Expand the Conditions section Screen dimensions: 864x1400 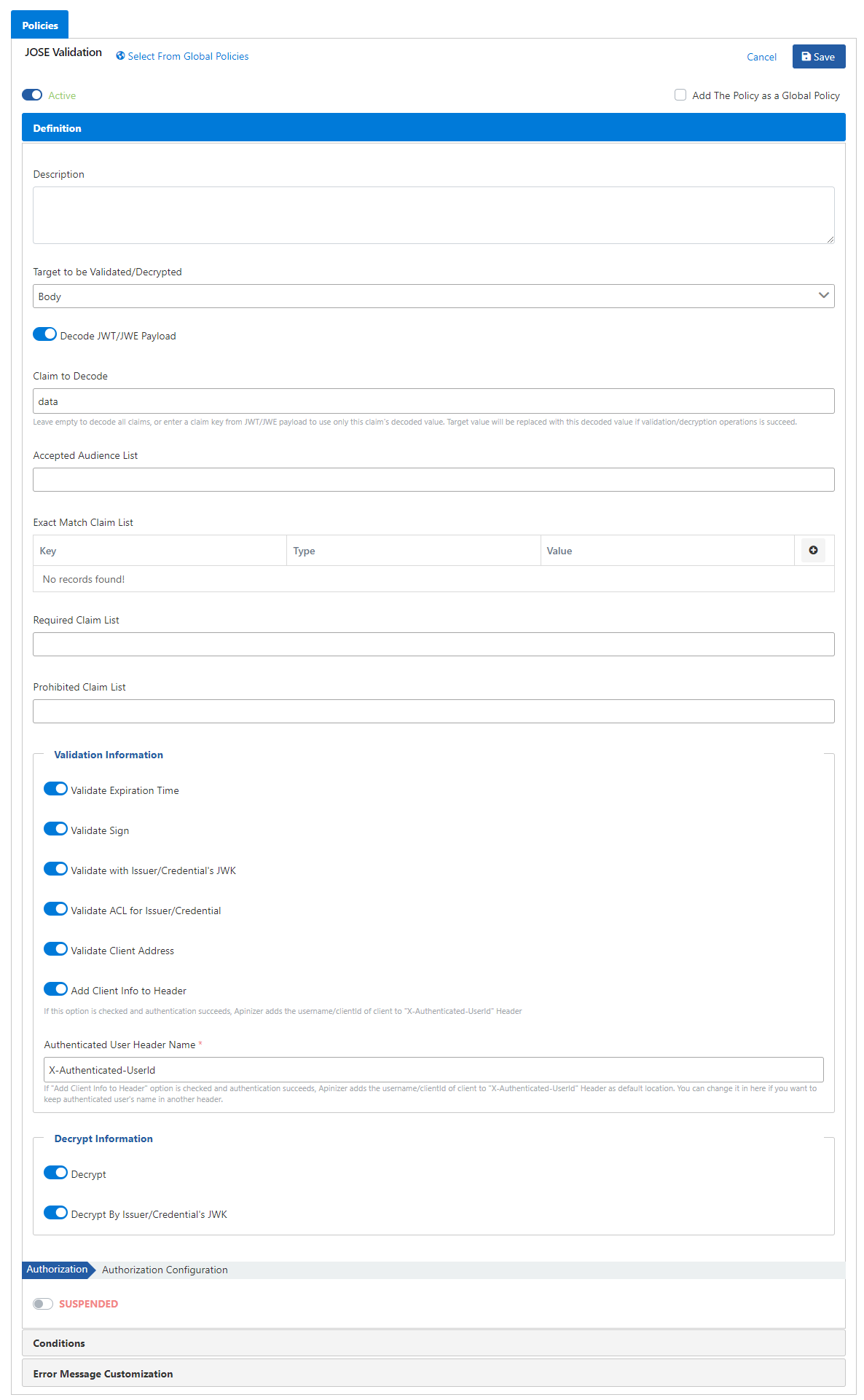click(433, 1343)
